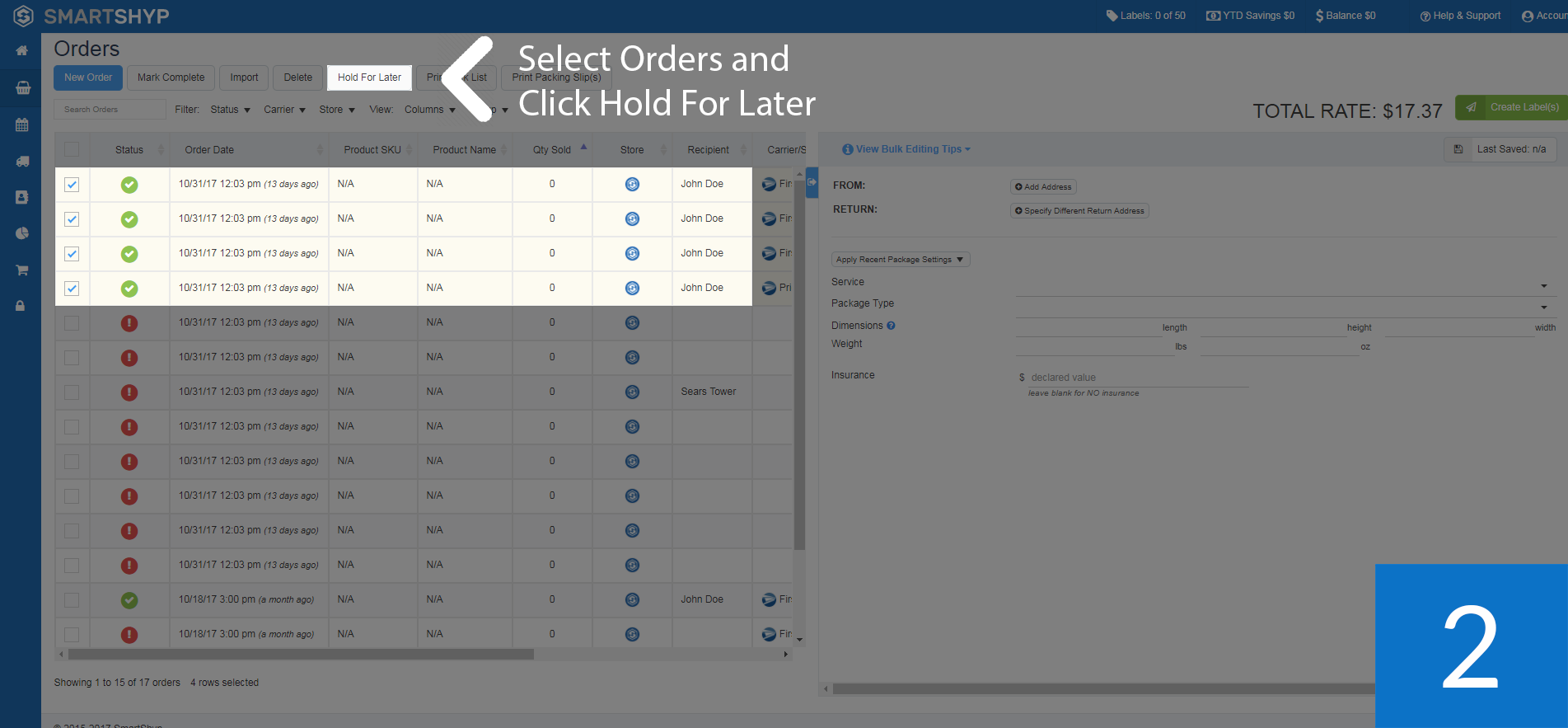Viewport: 1568px width, 728px height.
Task: Click the Print Packing Slip(s) button
Action: coord(556,77)
